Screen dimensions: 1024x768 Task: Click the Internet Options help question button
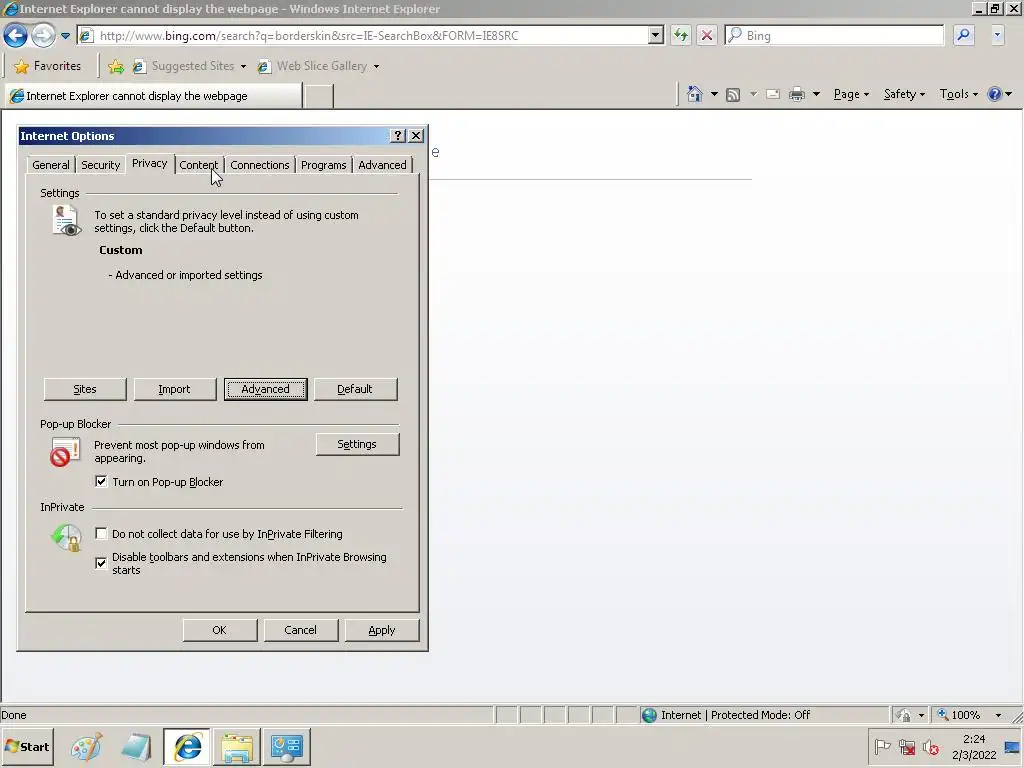click(398, 135)
